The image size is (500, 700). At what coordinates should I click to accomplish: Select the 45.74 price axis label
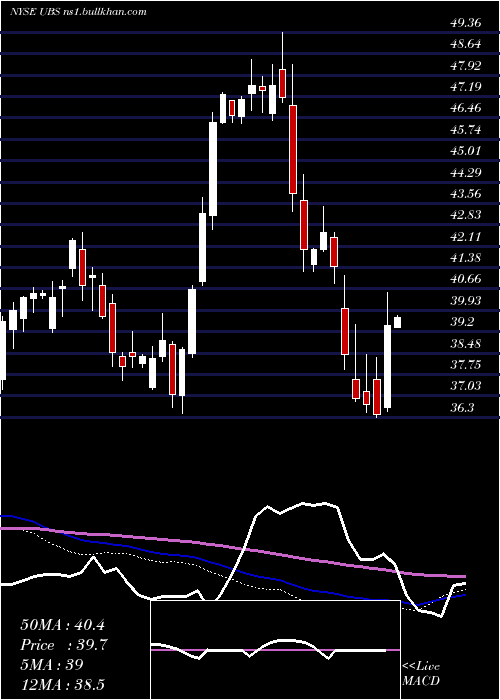pos(466,130)
